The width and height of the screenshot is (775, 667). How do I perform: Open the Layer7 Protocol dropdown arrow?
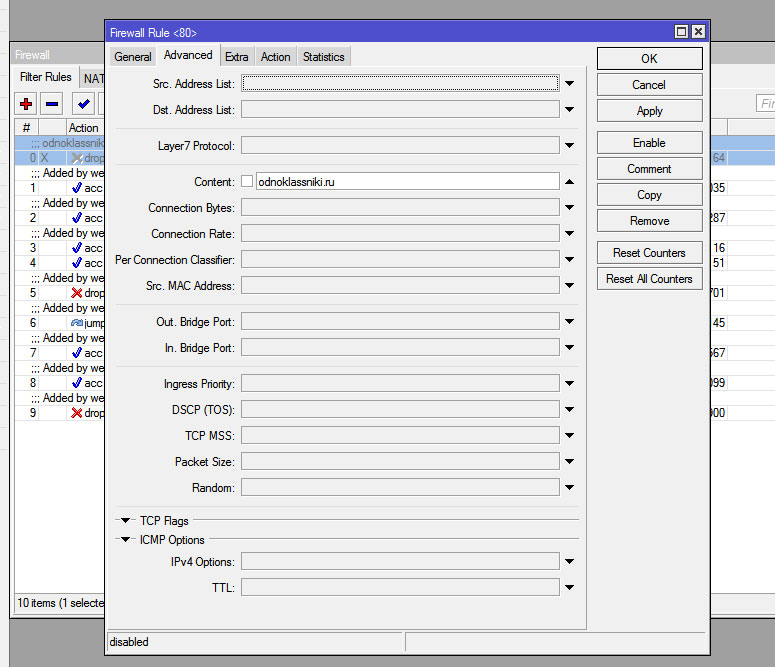[x=569, y=146]
